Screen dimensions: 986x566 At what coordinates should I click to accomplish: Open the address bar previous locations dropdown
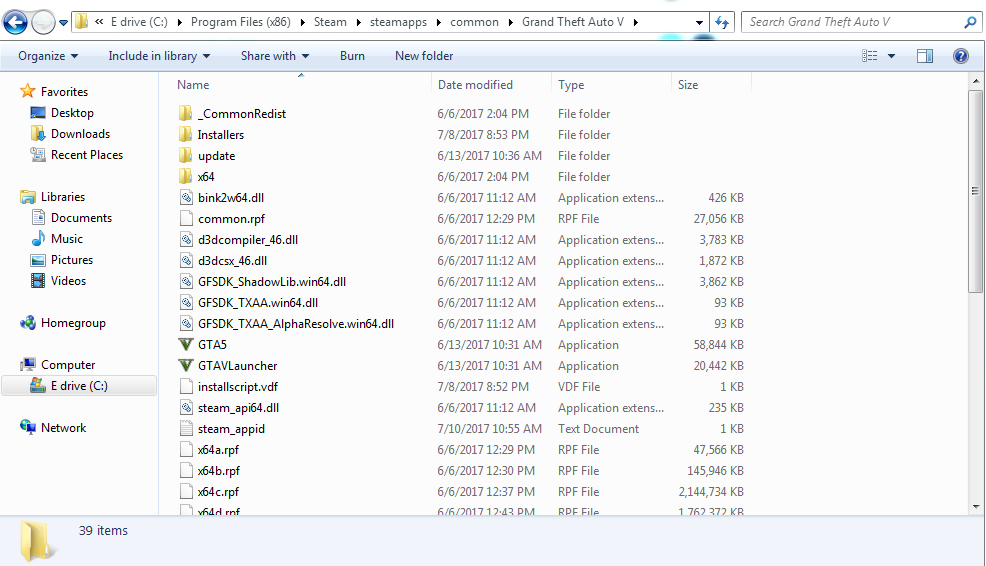tap(699, 23)
